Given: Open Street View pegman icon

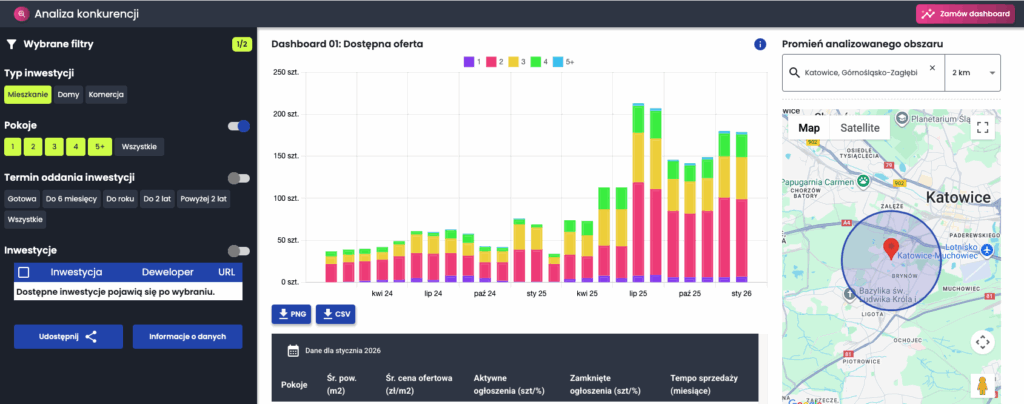Looking at the screenshot, I should 982,385.
